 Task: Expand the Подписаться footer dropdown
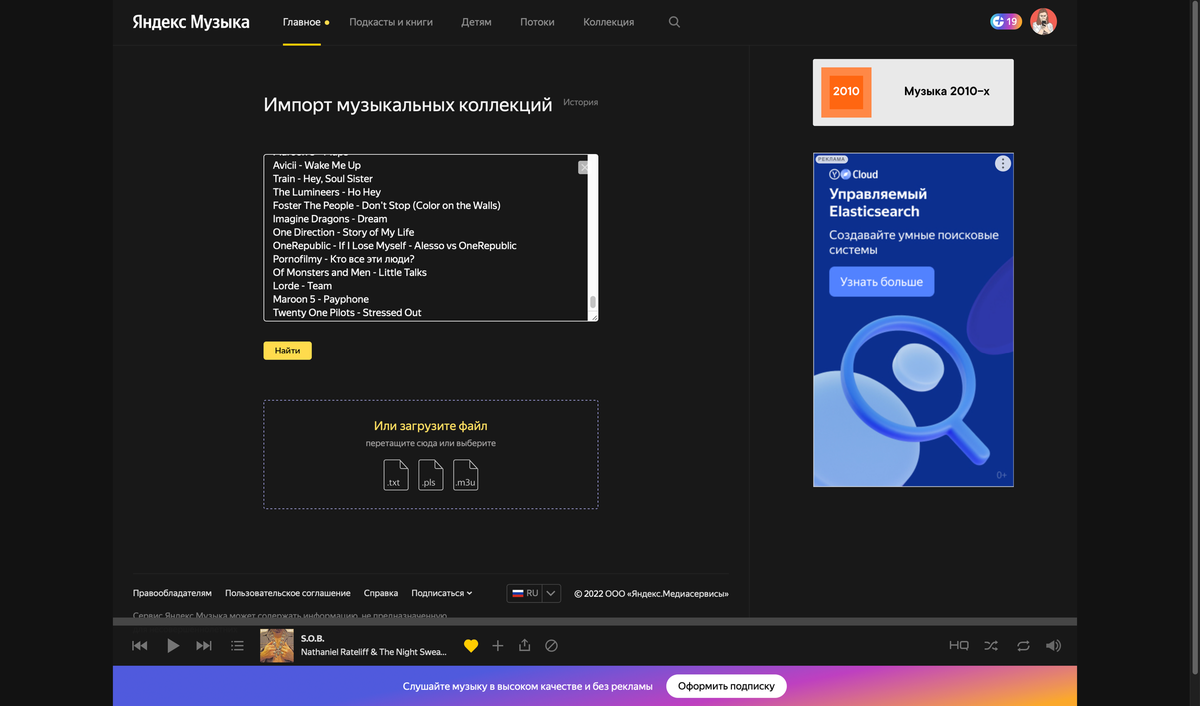click(x=442, y=593)
